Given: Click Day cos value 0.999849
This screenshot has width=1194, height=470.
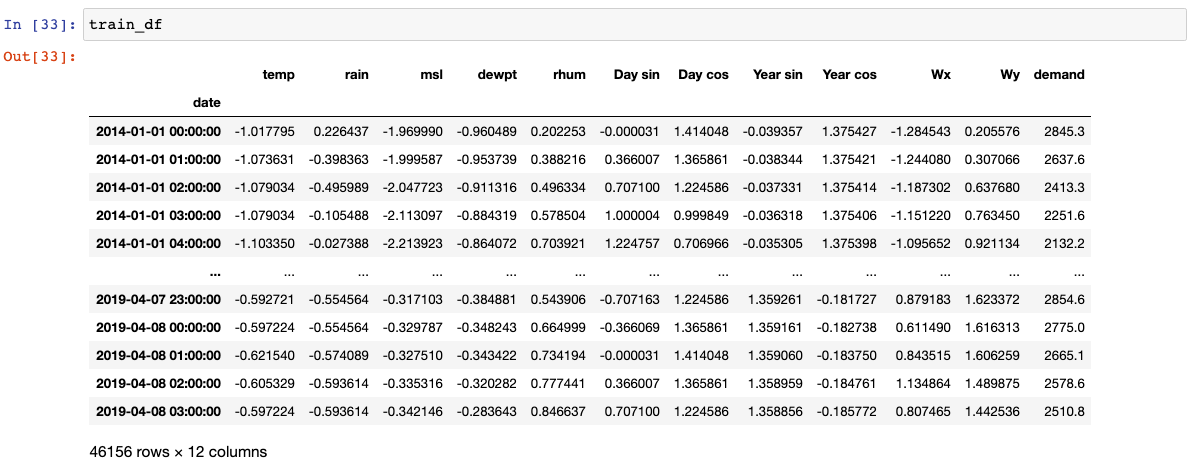Looking at the screenshot, I should (x=701, y=216).
